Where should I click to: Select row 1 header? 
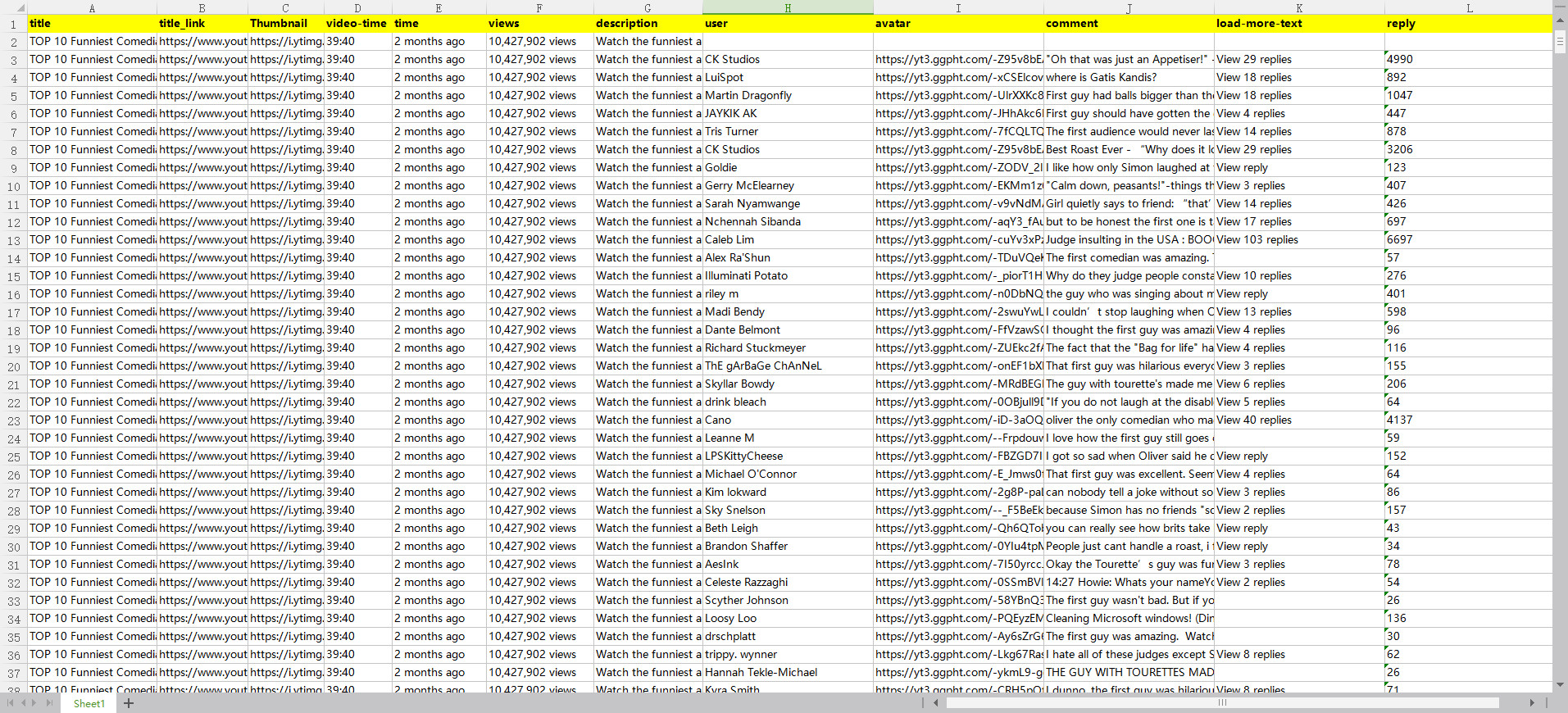(13, 24)
